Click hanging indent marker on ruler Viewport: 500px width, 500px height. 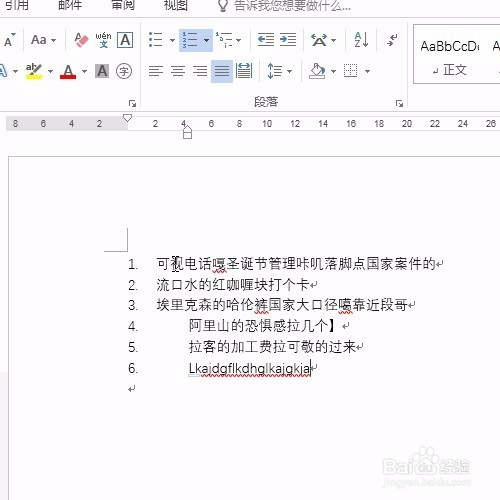tap(187, 129)
